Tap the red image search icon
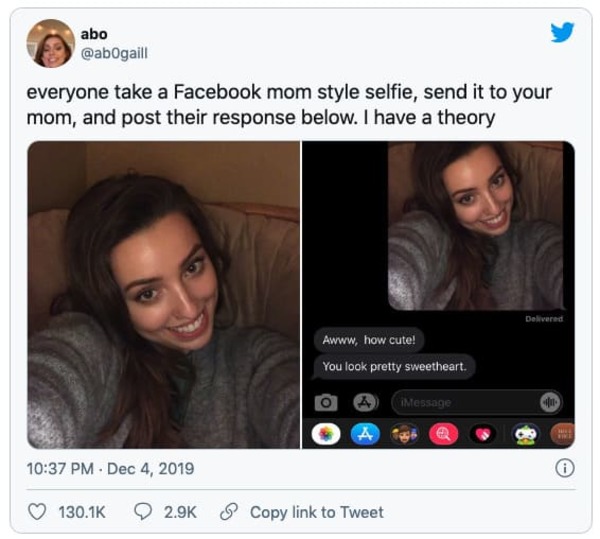Image resolution: width=600 pixels, height=539 pixels. (x=443, y=435)
